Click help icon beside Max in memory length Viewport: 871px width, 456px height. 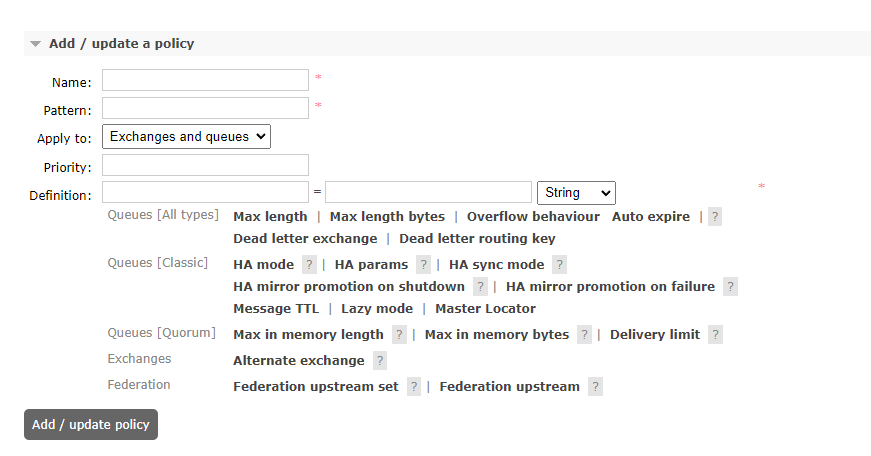point(399,335)
